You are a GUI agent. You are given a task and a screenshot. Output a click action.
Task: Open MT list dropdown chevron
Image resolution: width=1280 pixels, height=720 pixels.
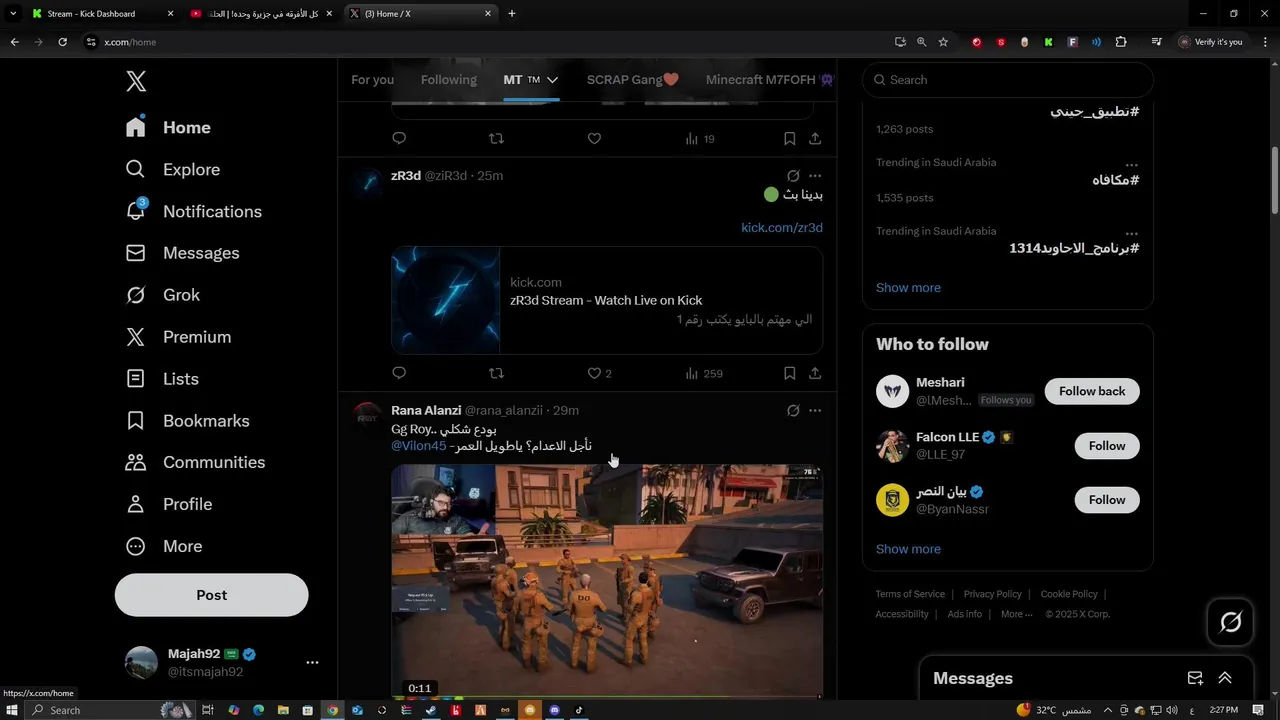[552, 80]
